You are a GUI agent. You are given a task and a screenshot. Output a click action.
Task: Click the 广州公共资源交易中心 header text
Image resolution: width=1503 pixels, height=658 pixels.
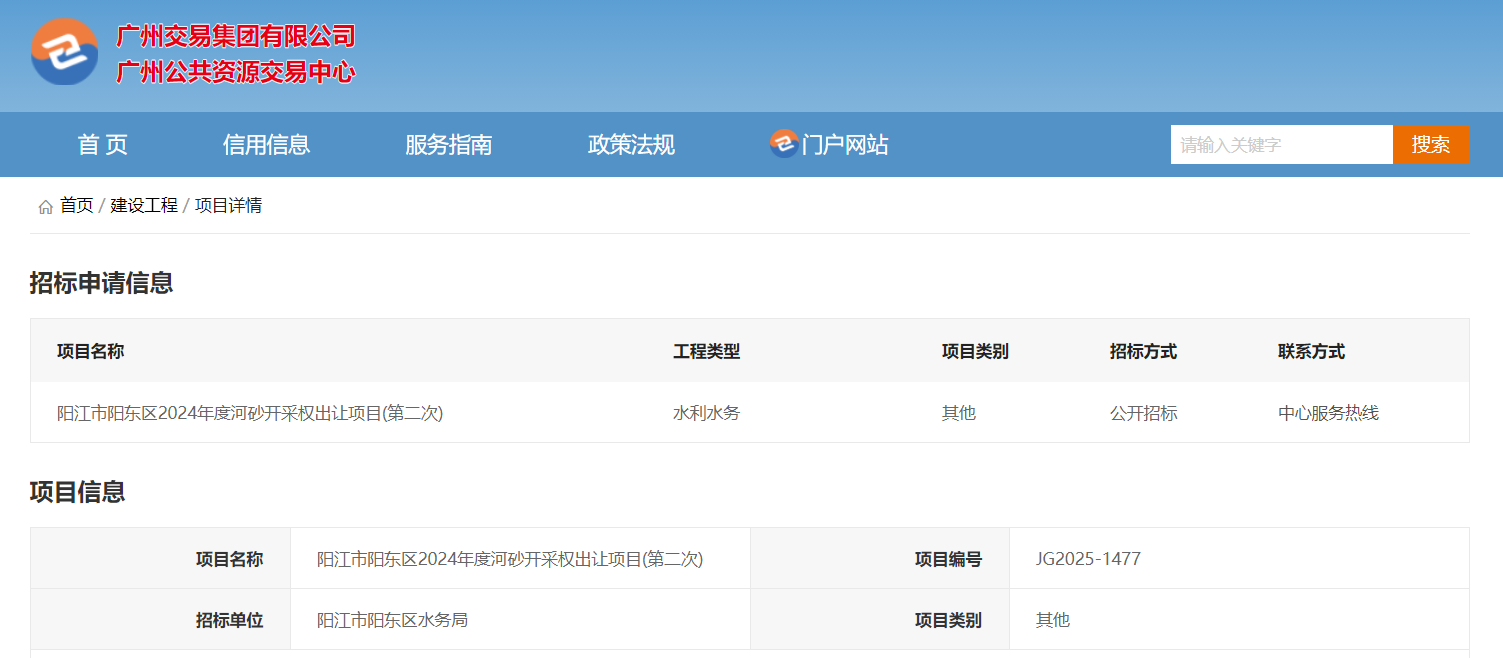236,72
